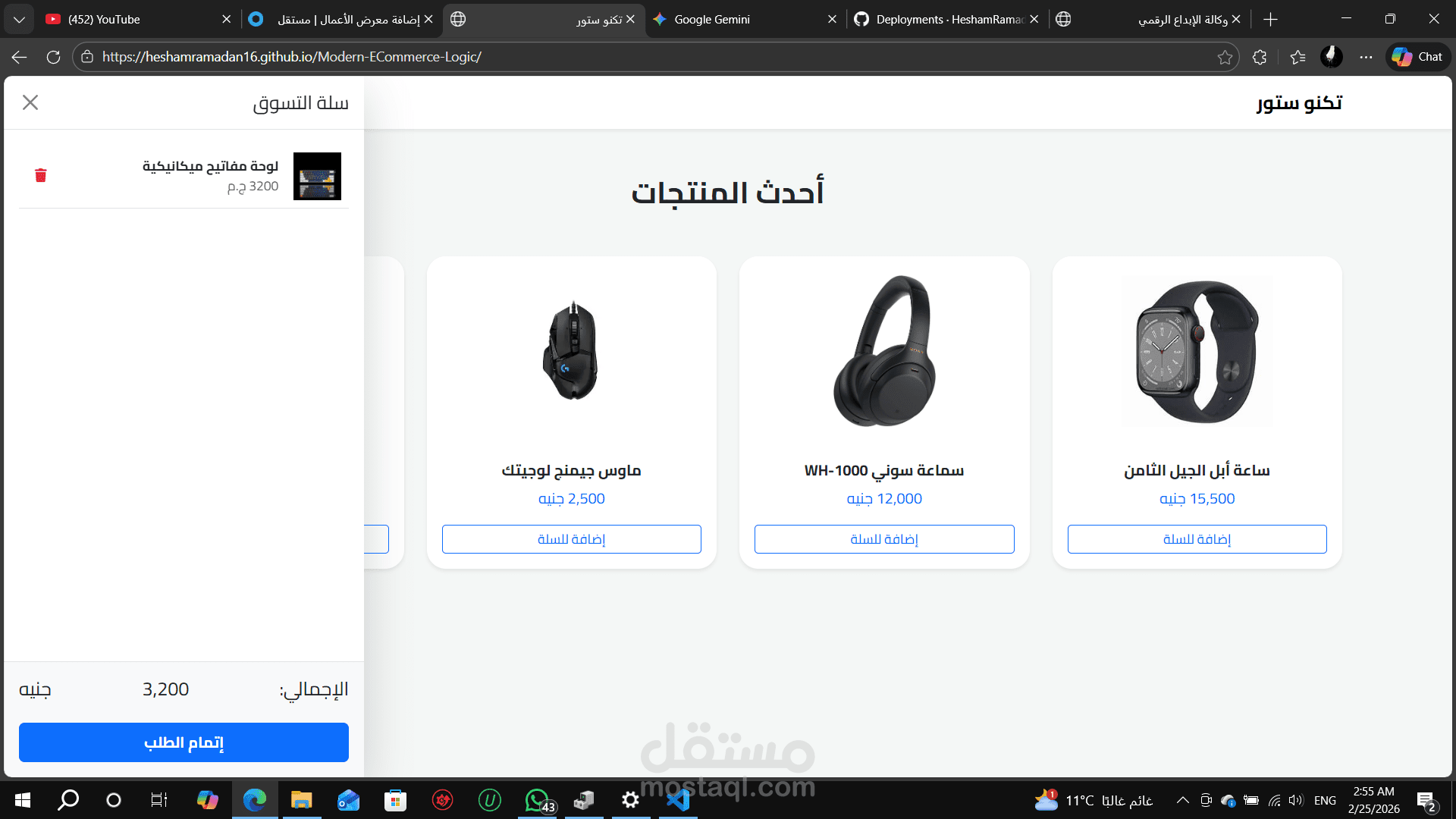The width and height of the screenshot is (1456, 819).
Task: Open the Apple Watch product image
Action: click(x=1197, y=352)
